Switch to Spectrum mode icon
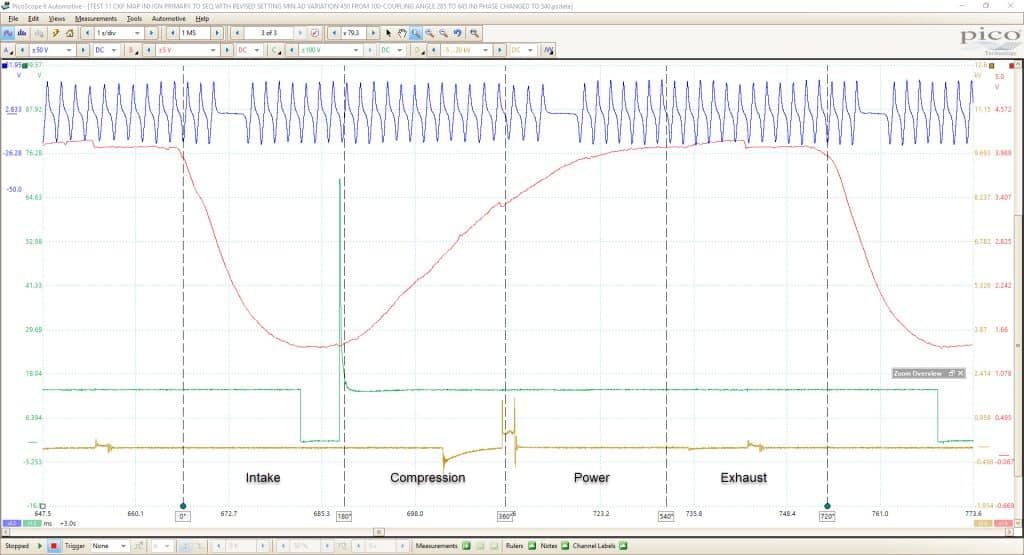Viewport: 1024px width, 555px height. click(x=22, y=33)
